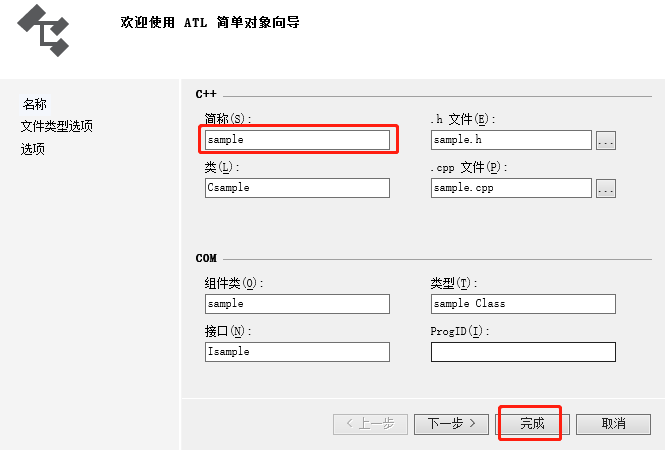The width and height of the screenshot is (665, 450).
Task: Focus the 类型 field with sample Class
Action: (x=523, y=304)
